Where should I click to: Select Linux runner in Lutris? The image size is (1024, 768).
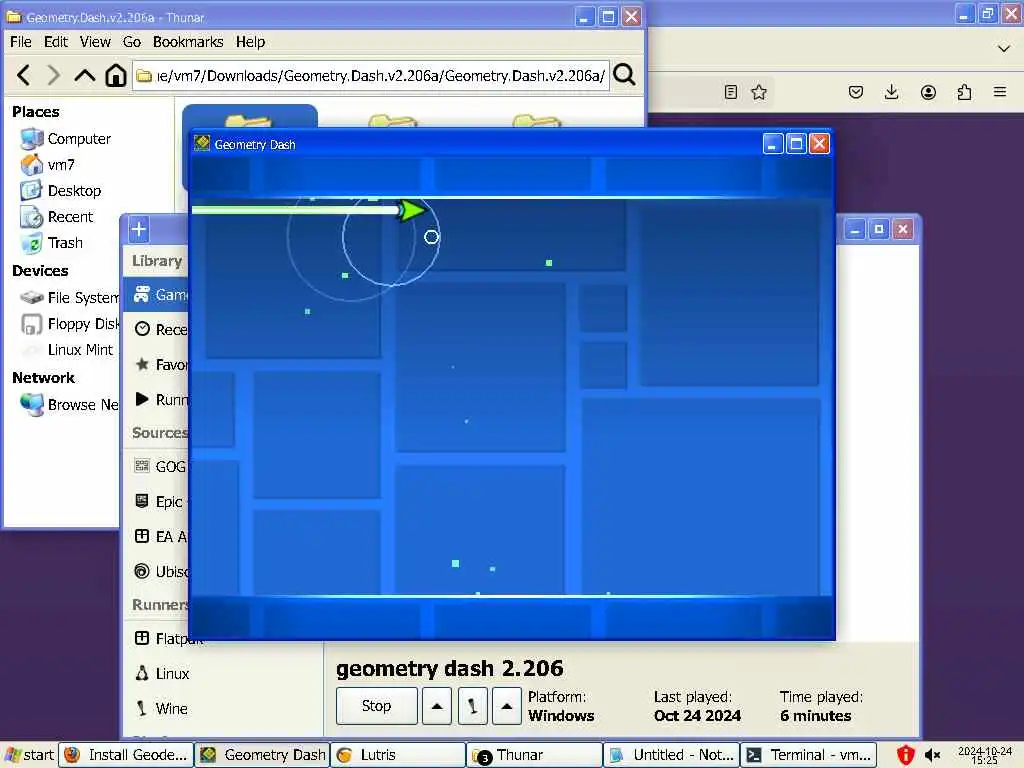click(162, 673)
